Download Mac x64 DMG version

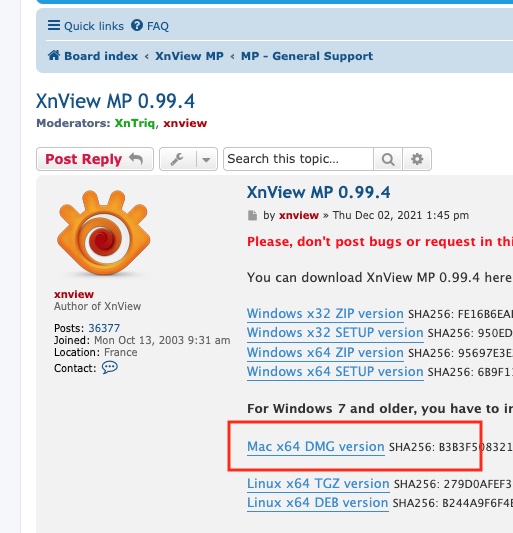tap(316, 446)
